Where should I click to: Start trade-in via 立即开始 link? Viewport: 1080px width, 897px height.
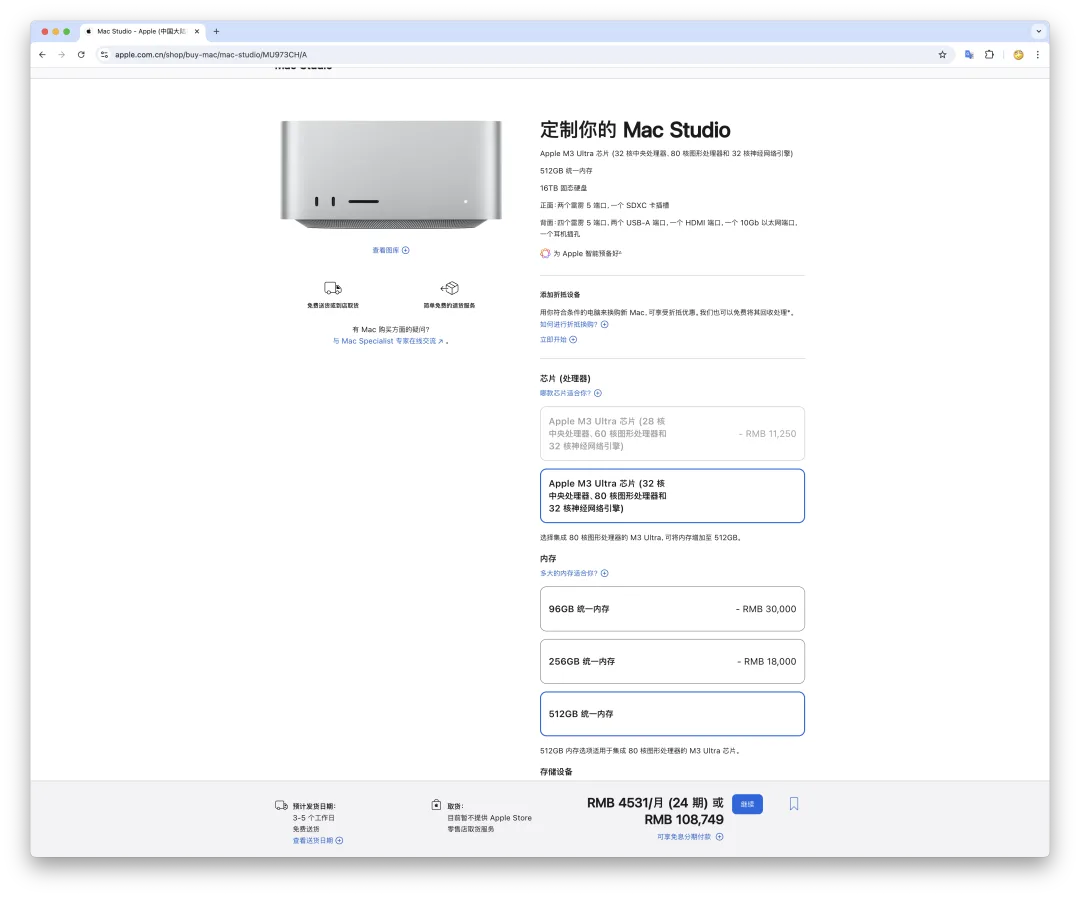[x=558, y=340]
